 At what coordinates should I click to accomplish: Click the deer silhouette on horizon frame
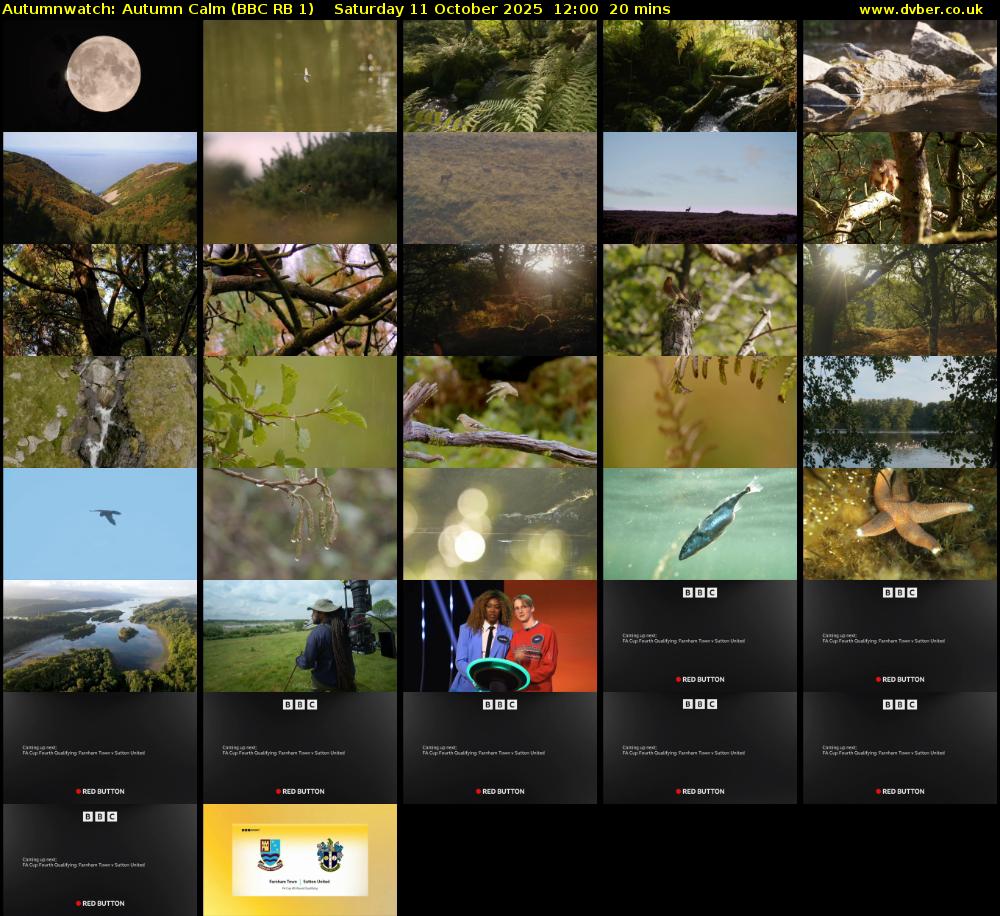point(700,188)
